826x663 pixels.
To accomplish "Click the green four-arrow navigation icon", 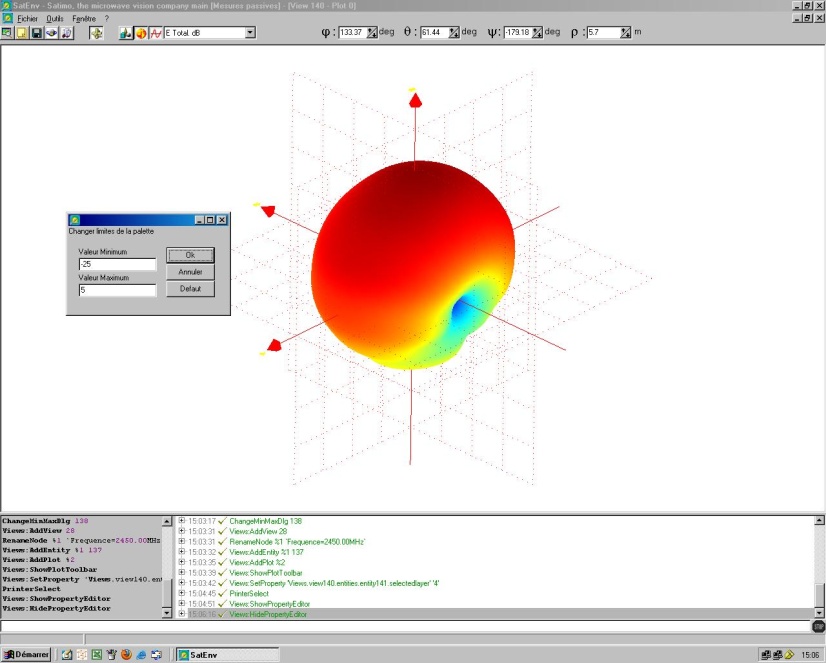I will (96, 33).
